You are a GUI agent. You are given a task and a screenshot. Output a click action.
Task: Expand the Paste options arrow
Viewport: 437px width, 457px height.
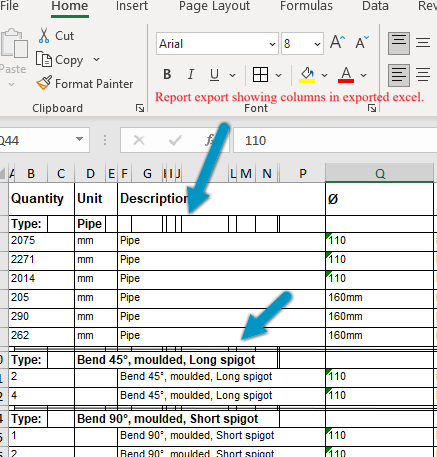tap(12, 84)
